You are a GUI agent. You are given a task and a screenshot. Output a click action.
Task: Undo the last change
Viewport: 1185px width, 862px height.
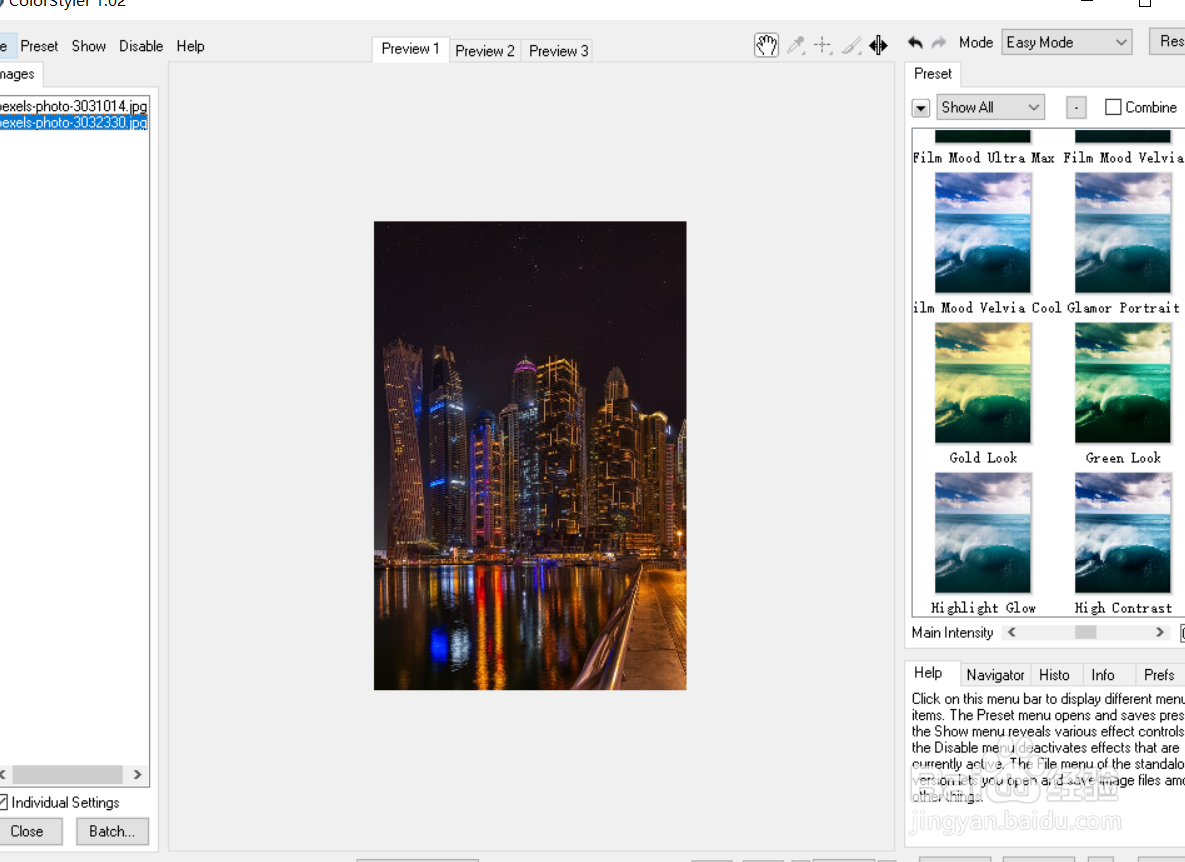tap(915, 43)
